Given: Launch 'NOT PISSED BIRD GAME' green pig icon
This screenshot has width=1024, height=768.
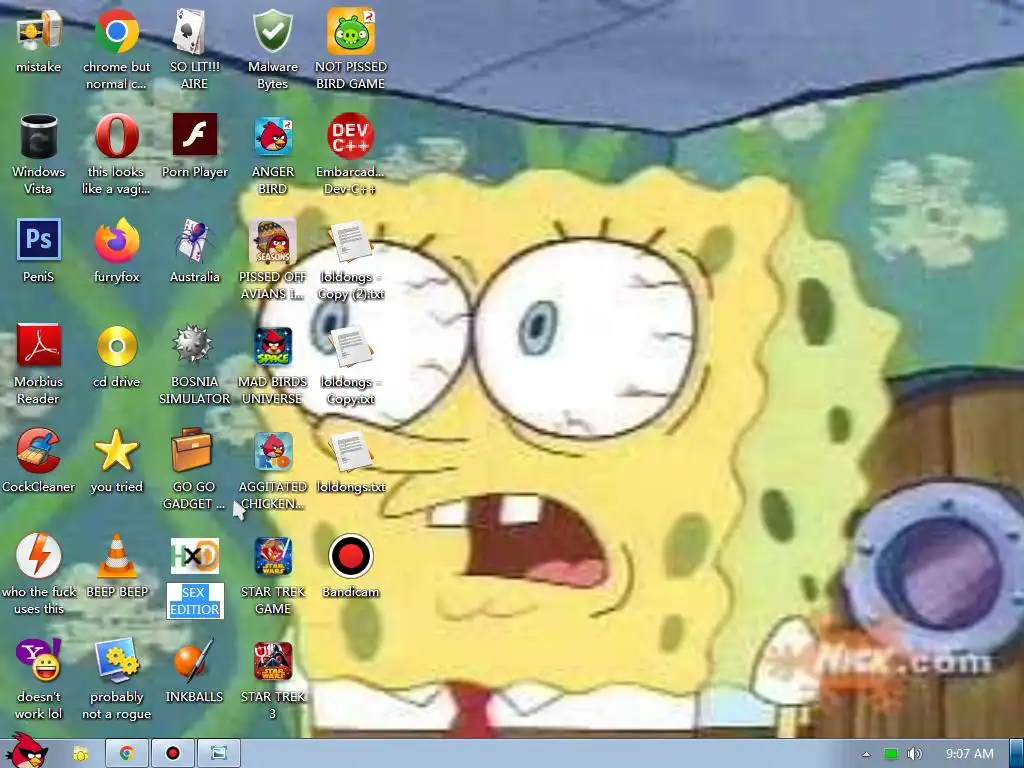Looking at the screenshot, I should tap(351, 49).
